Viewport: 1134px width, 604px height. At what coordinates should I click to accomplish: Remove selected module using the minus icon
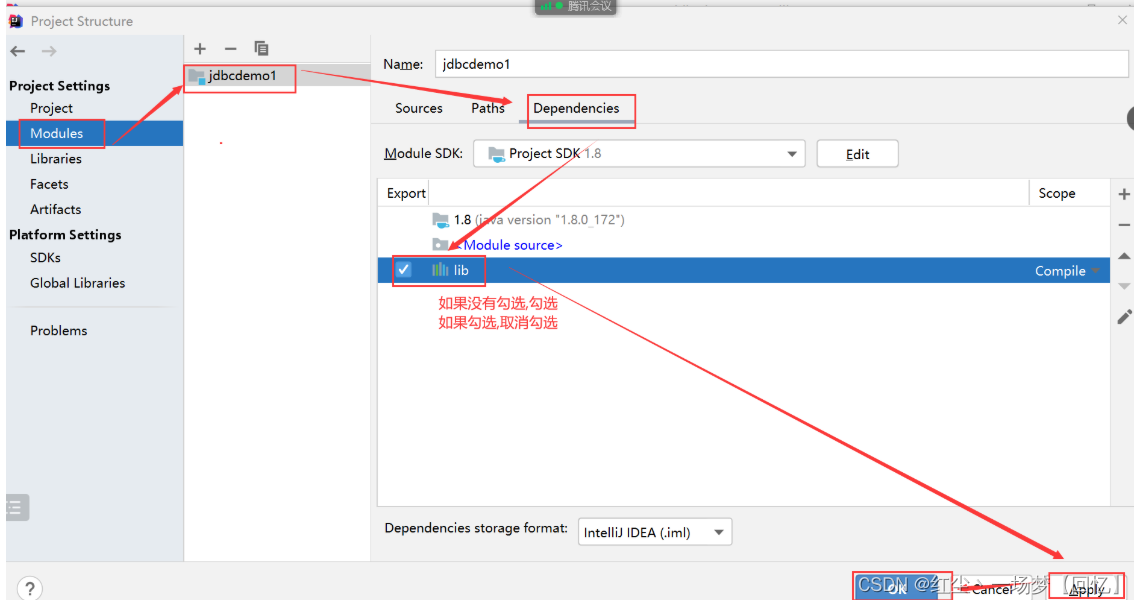click(x=230, y=48)
